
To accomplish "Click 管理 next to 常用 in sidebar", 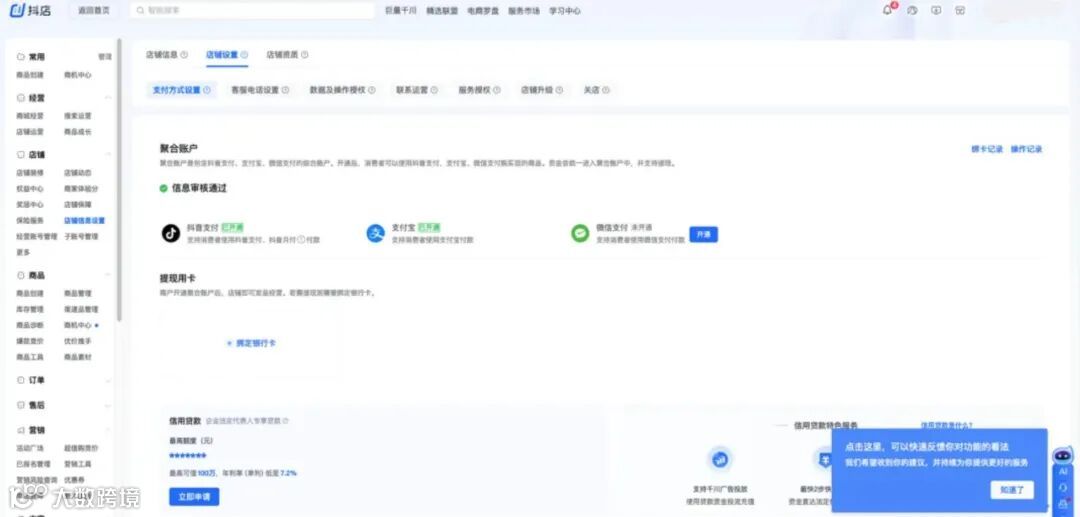I will [105, 56].
